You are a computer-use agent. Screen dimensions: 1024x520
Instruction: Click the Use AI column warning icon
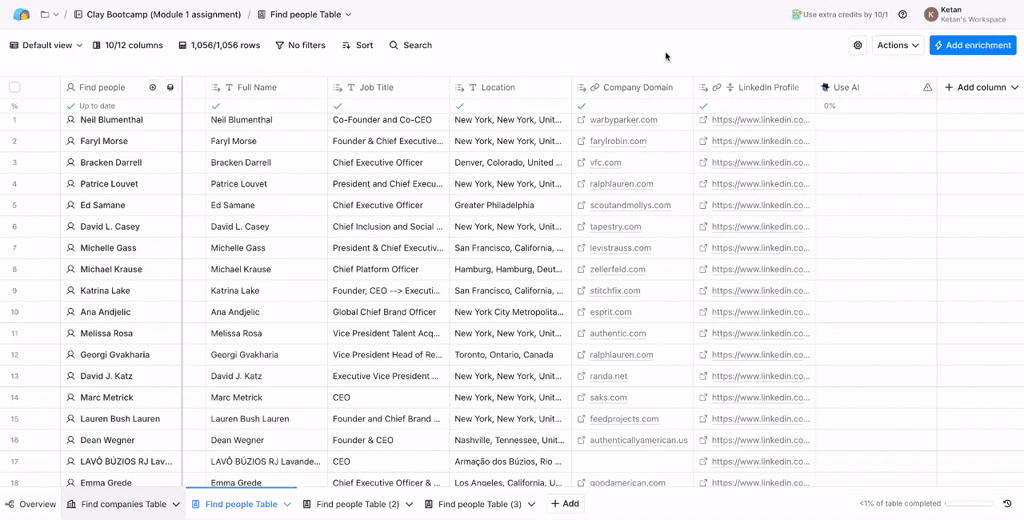(x=927, y=88)
